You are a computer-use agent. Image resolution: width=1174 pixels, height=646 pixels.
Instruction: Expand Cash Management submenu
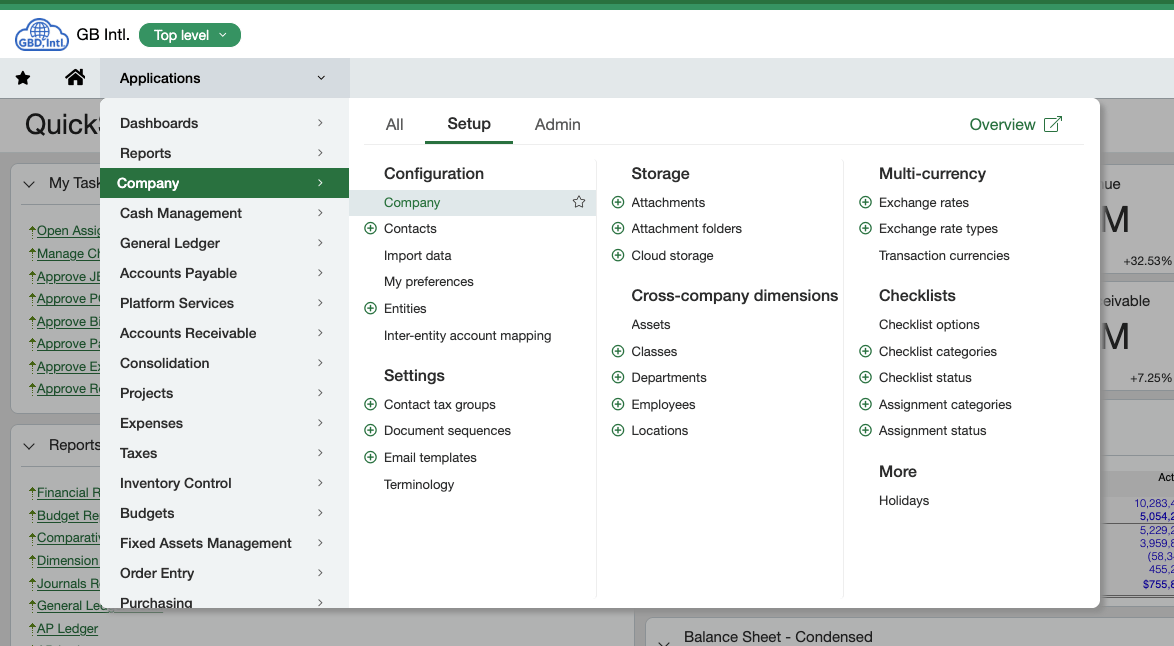tap(320, 213)
